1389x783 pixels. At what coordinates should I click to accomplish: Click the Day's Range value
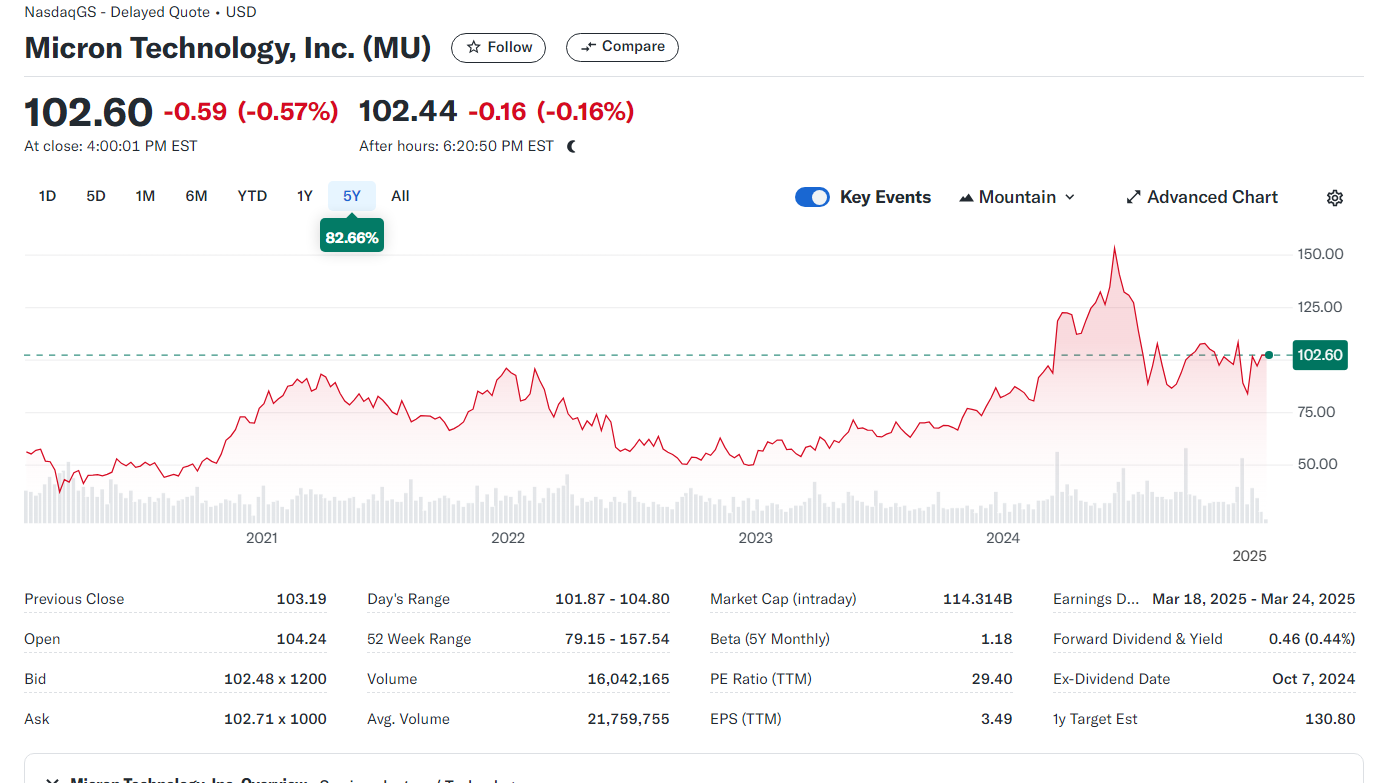[612, 599]
